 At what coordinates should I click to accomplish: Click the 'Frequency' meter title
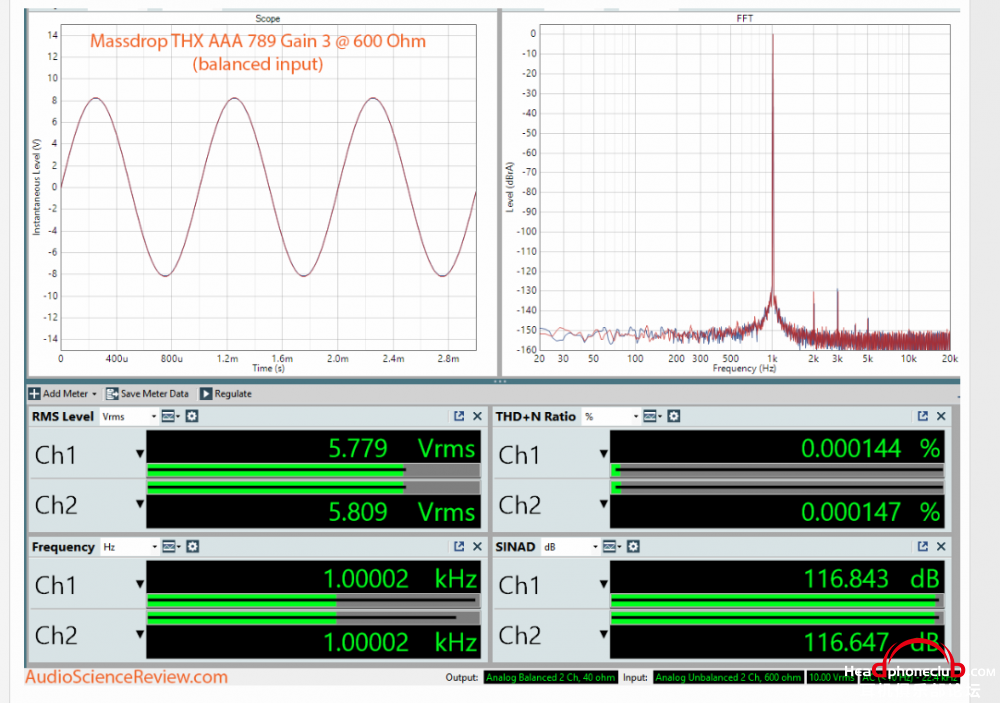[63, 547]
